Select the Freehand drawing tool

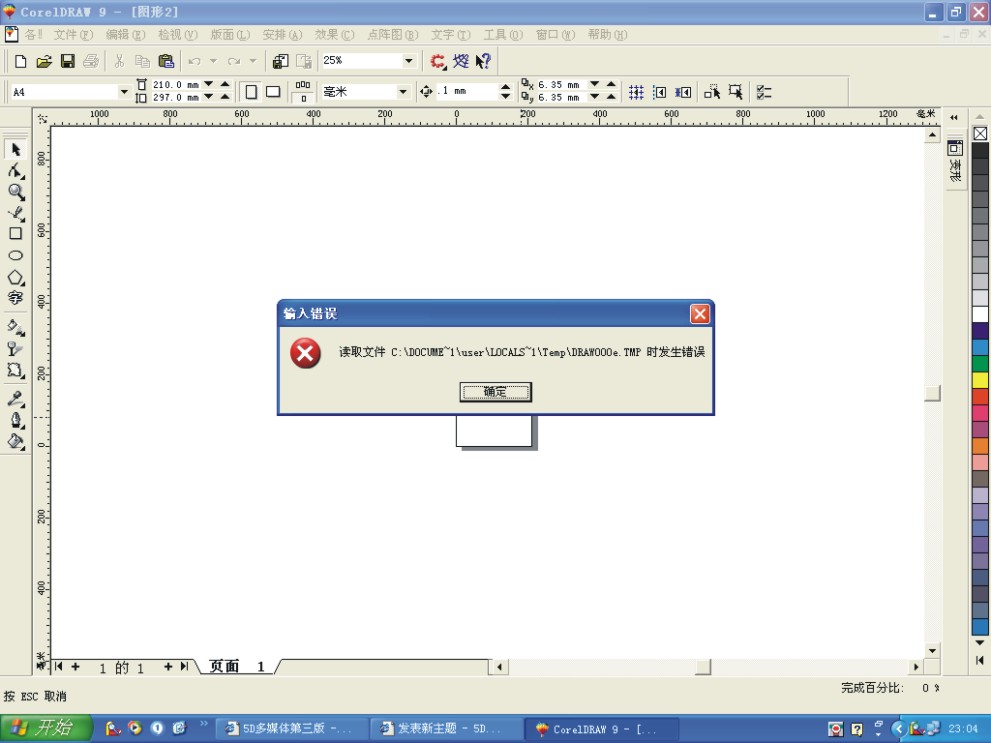coord(16,214)
